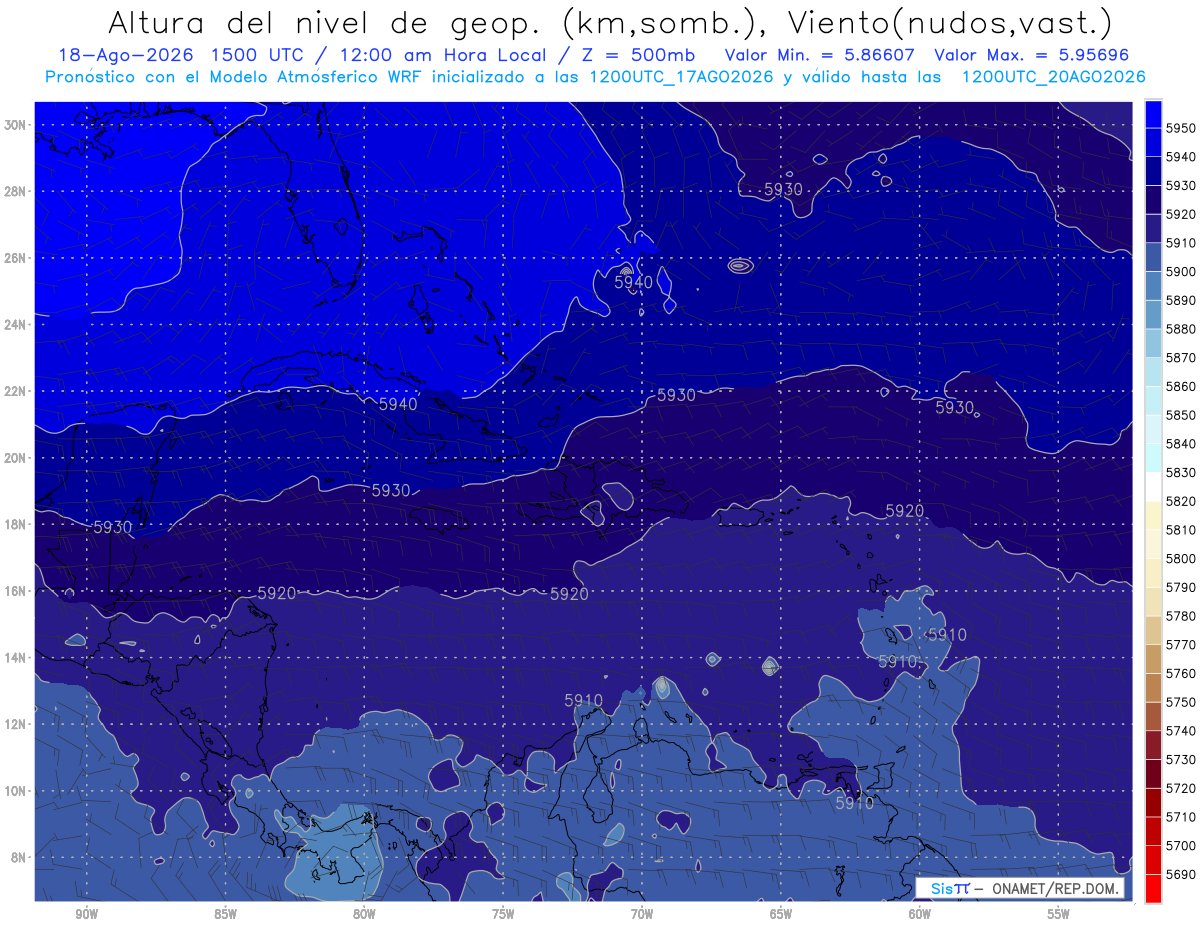The width and height of the screenshot is (1200, 927).
Task: Click the 5930 contour label near 28N 65W
Action: click(783, 189)
